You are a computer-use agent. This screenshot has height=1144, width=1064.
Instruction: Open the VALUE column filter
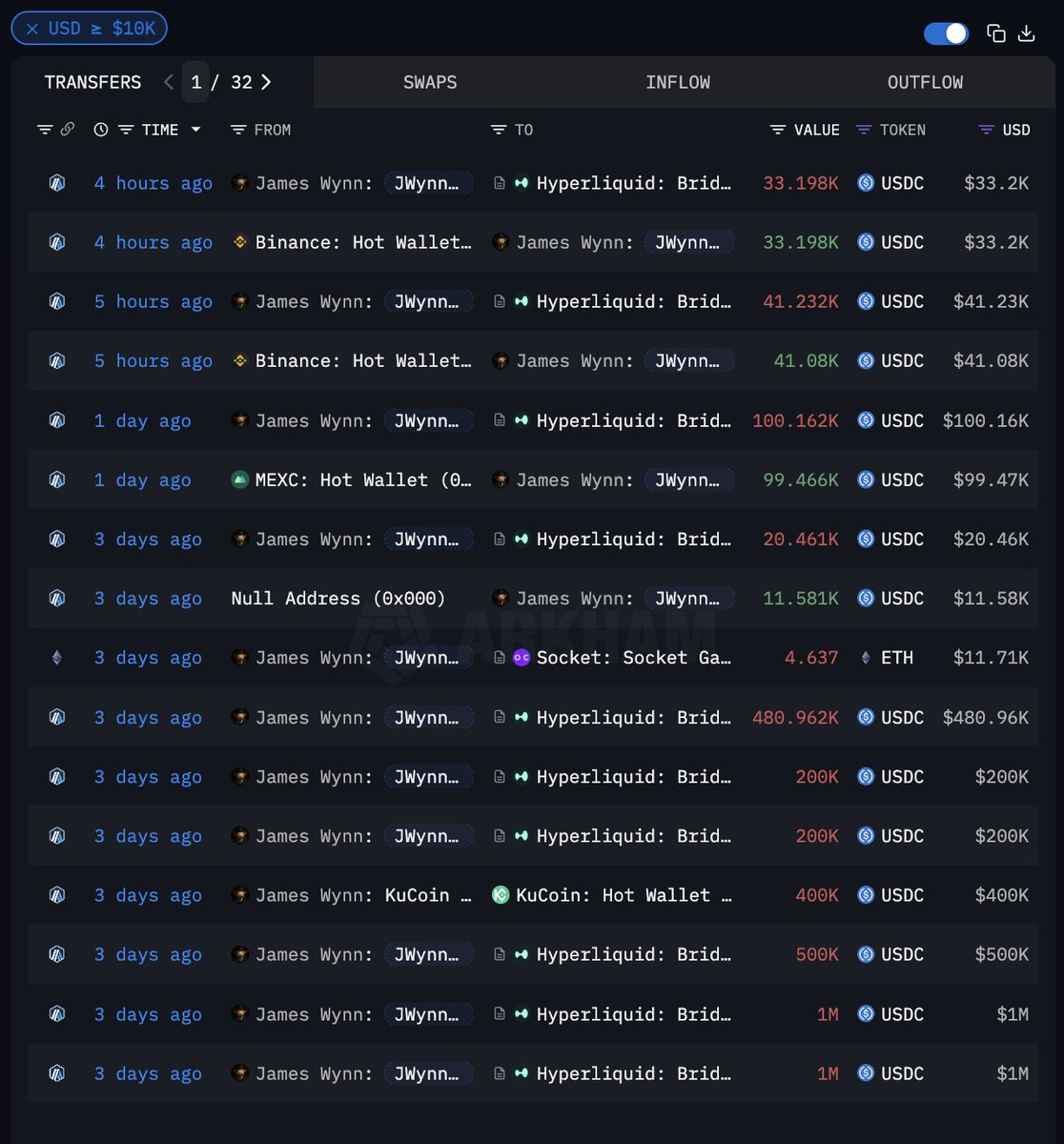pos(778,130)
